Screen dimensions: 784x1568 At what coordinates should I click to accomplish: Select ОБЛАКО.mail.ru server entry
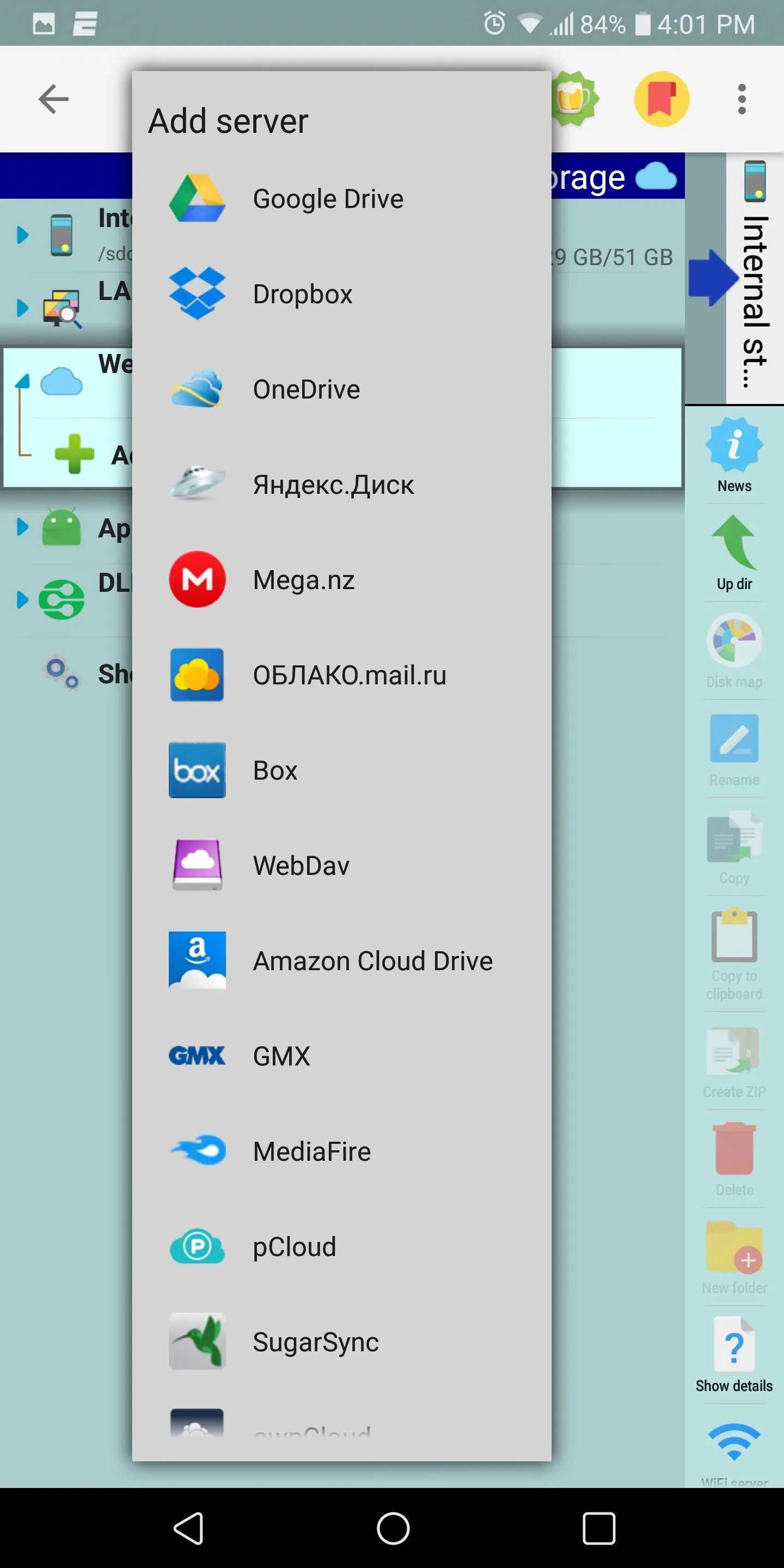(x=341, y=675)
